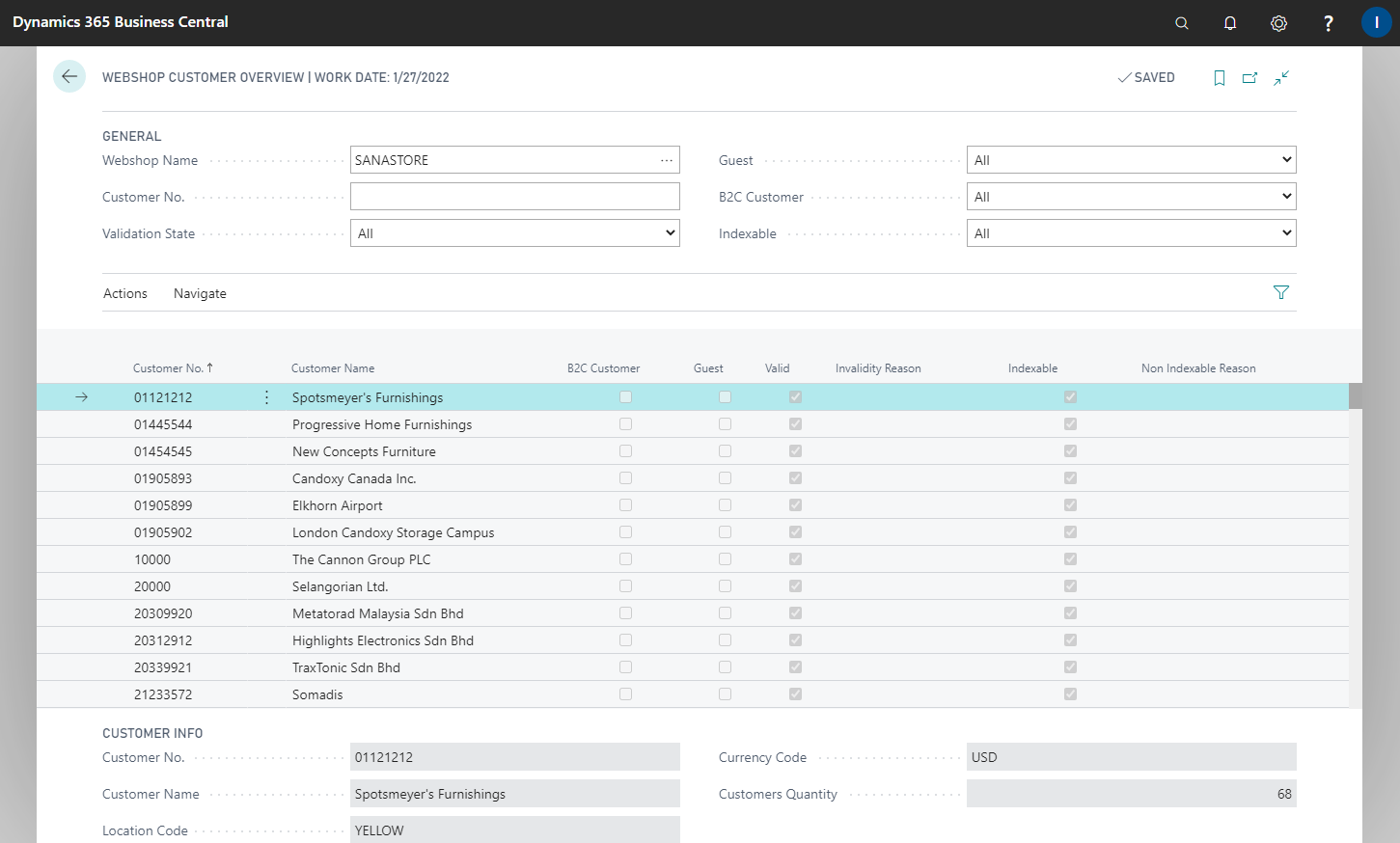Toggle Indexable checkbox for TraxTonic Sdn Bhd
The image size is (1400, 843).
[x=1070, y=667]
